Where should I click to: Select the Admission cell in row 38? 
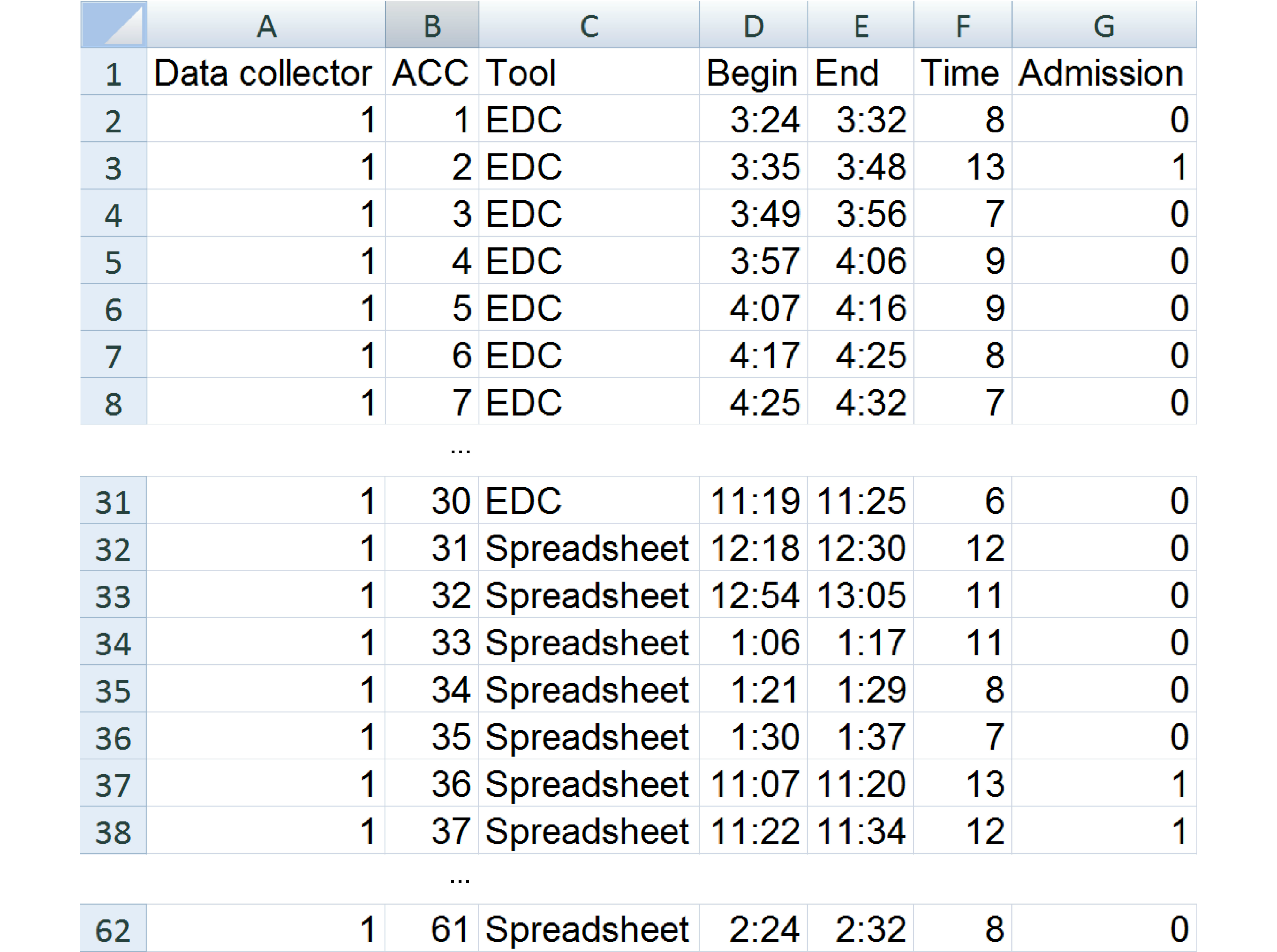[x=1104, y=831]
